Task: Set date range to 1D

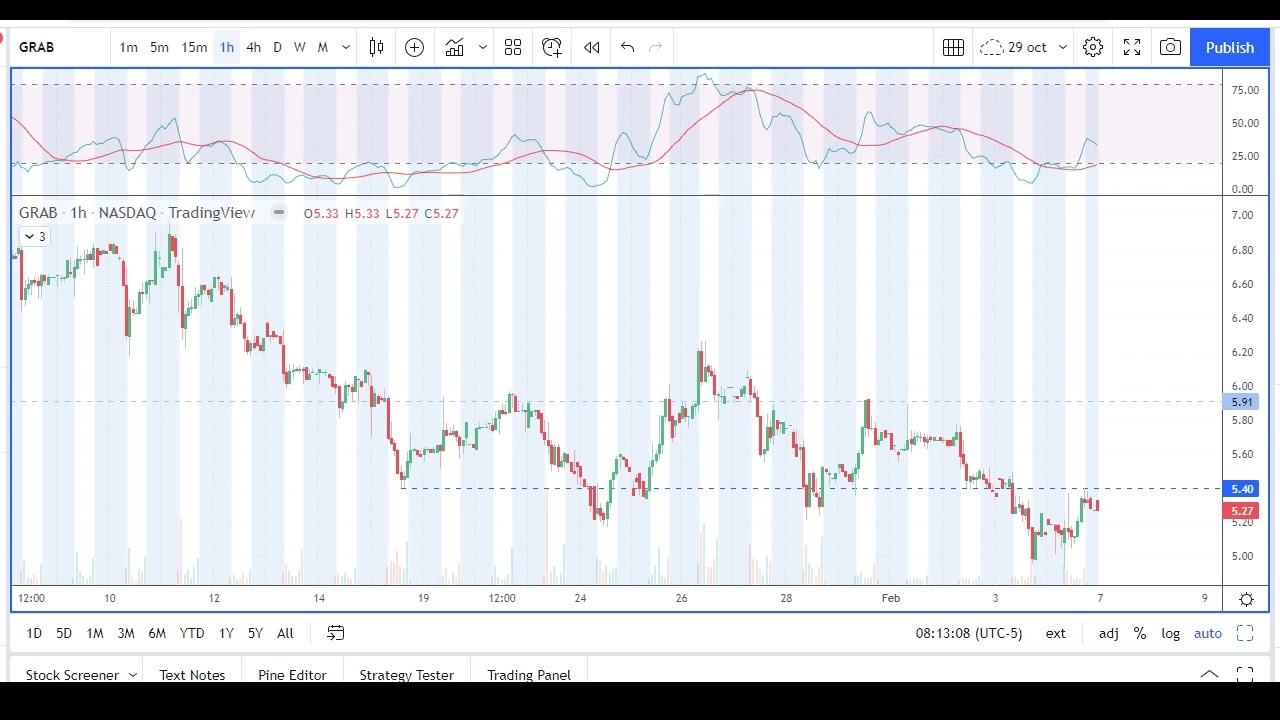Action: click(34, 633)
